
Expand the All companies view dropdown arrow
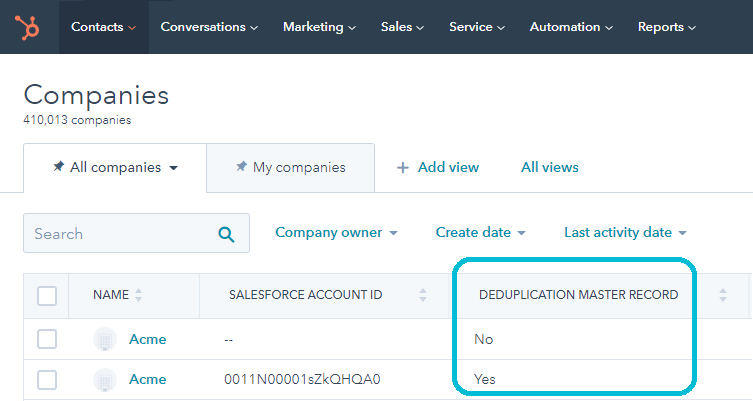click(x=173, y=168)
